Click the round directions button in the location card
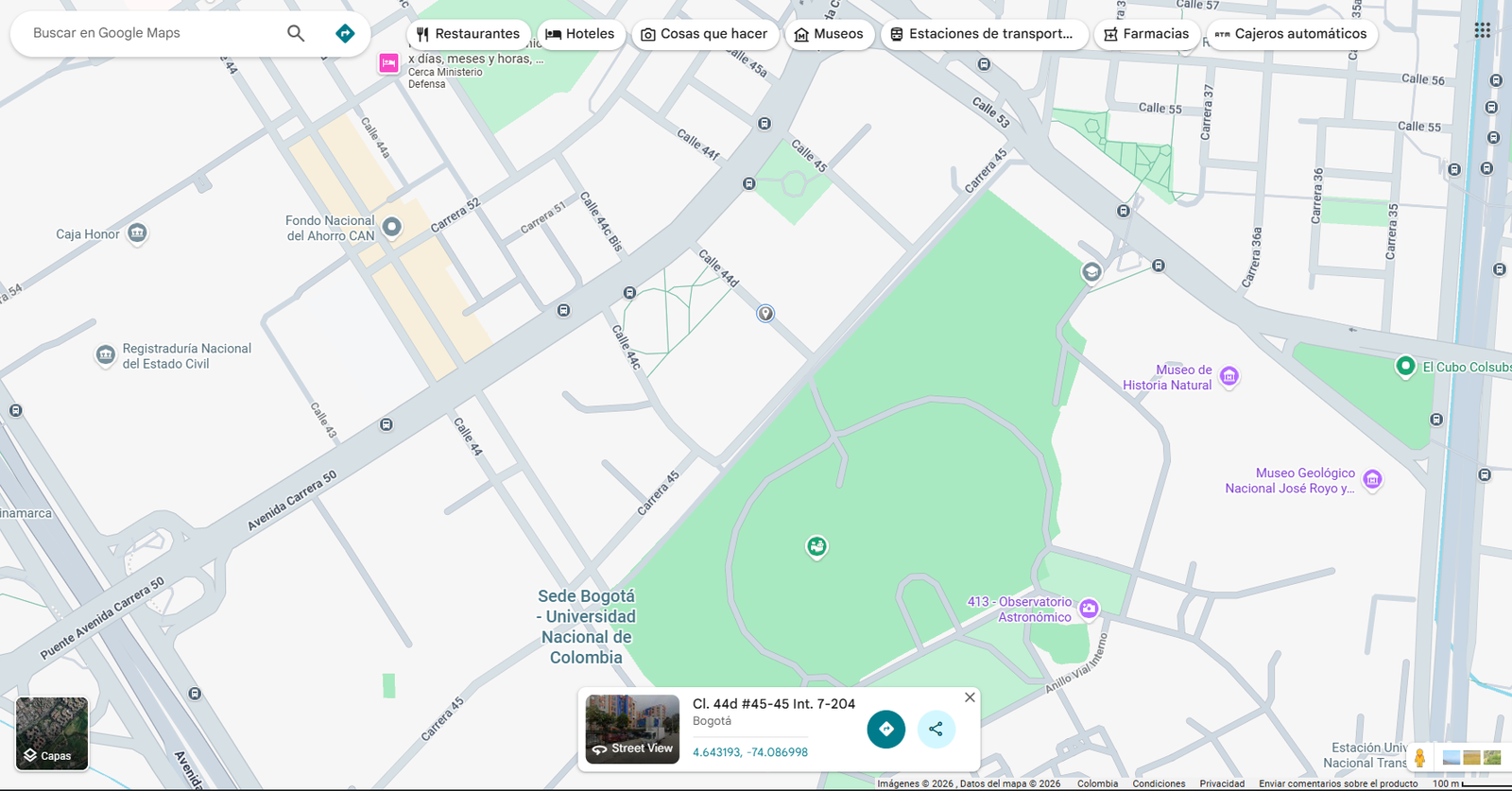This screenshot has width=1512, height=791. 885,729
